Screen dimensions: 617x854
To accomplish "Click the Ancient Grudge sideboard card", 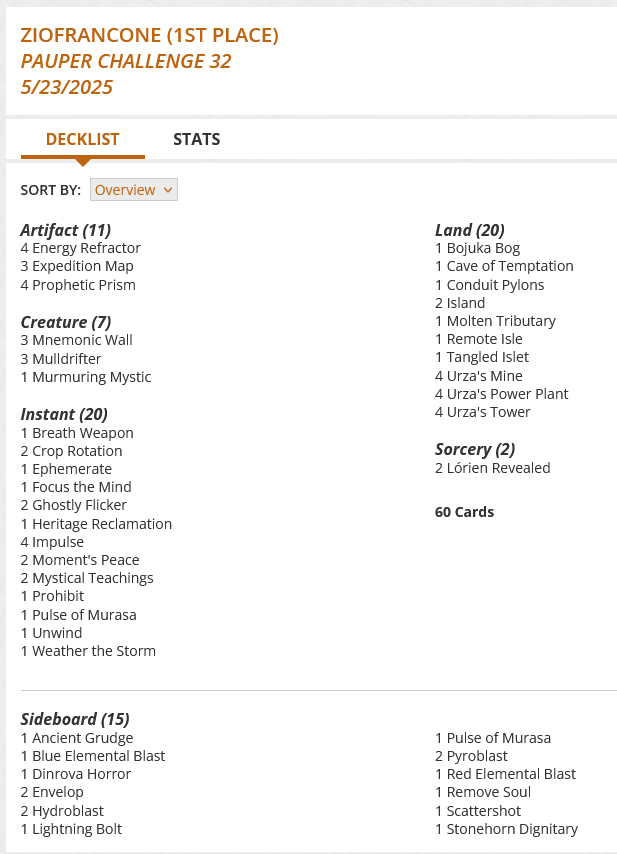I will [82, 738].
